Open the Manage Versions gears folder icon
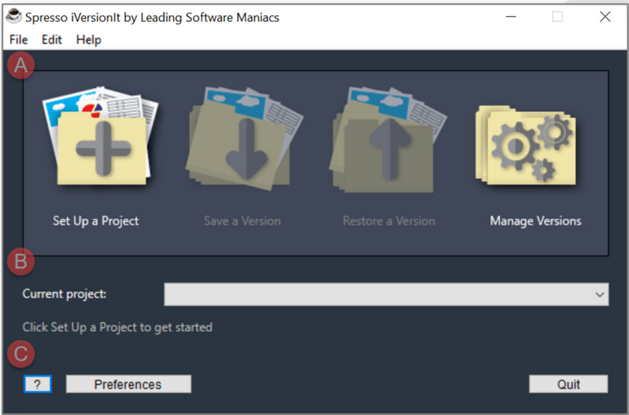 coord(526,146)
